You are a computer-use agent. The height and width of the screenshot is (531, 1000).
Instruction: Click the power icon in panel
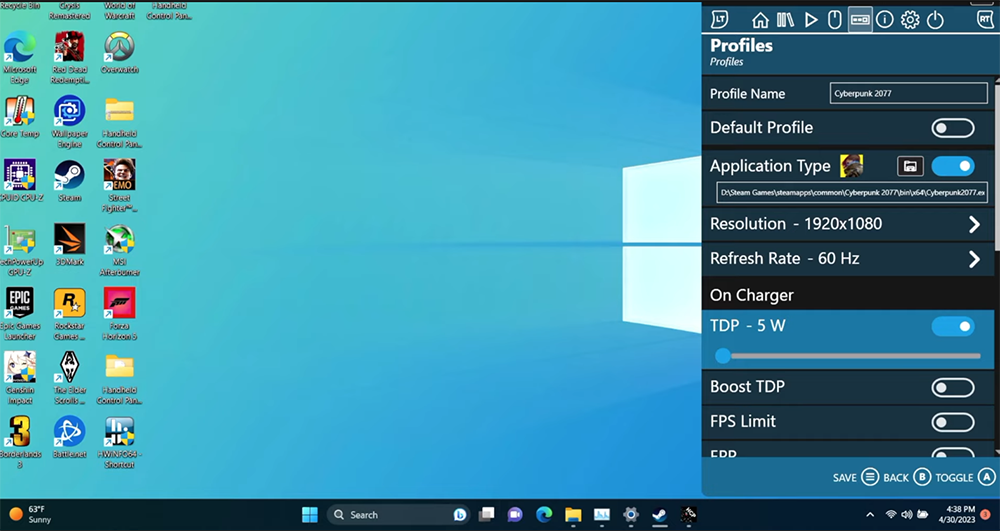coord(935,20)
